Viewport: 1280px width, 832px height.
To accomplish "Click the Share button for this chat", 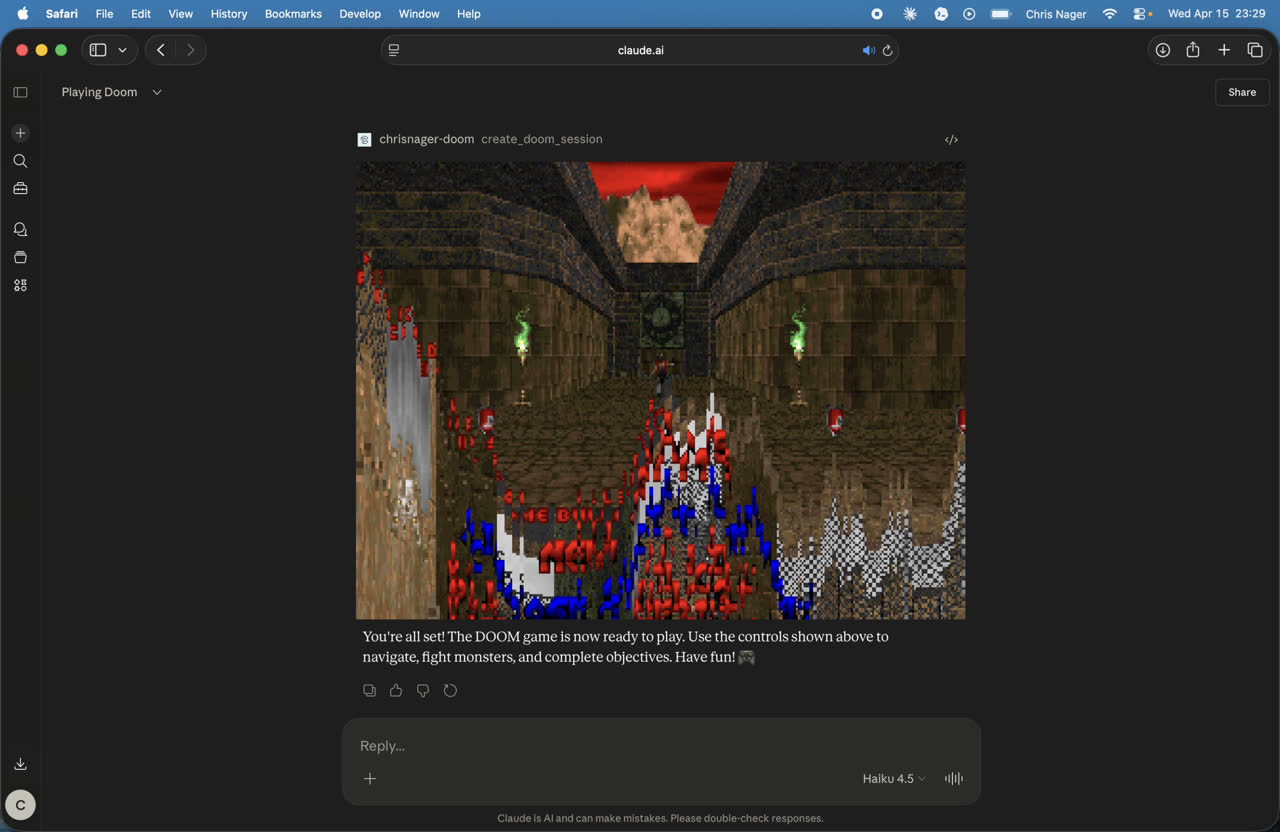I will click(x=1241, y=92).
